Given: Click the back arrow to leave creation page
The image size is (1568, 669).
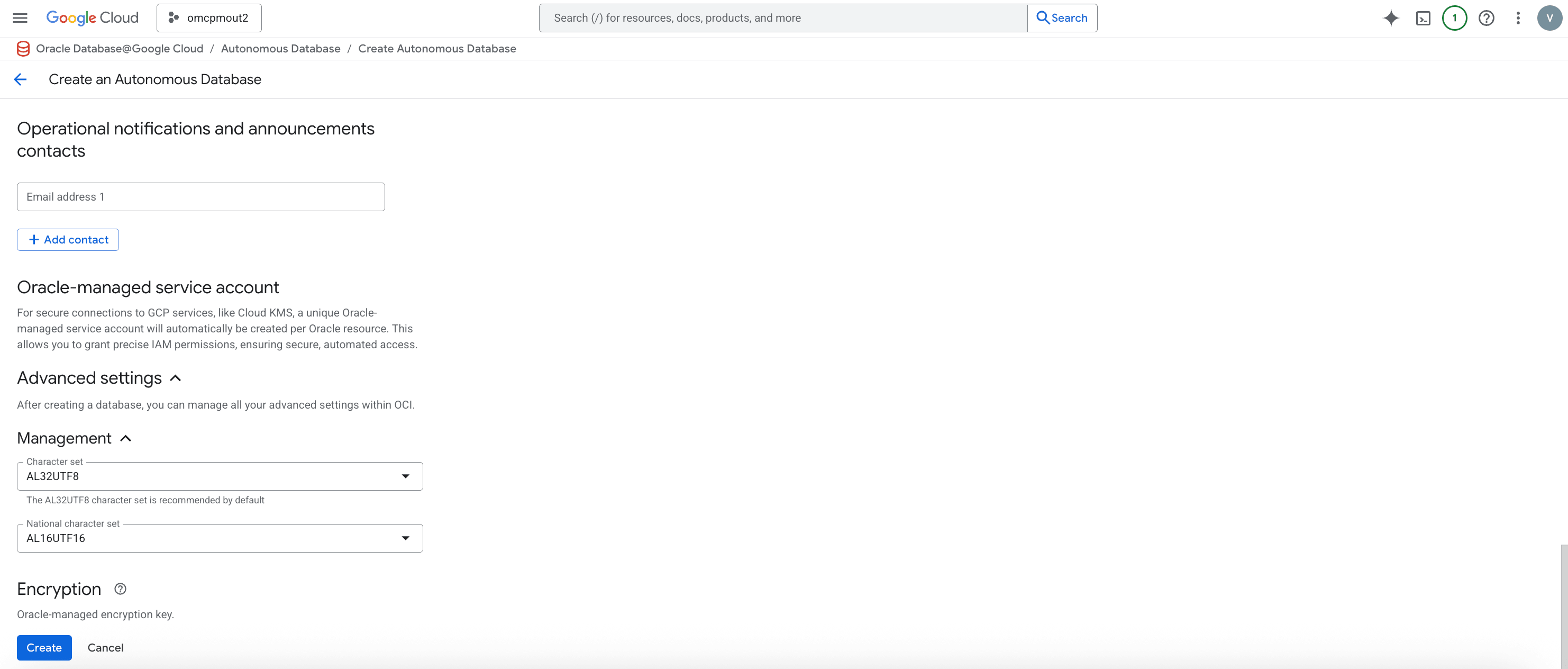Looking at the screenshot, I should 20,79.
